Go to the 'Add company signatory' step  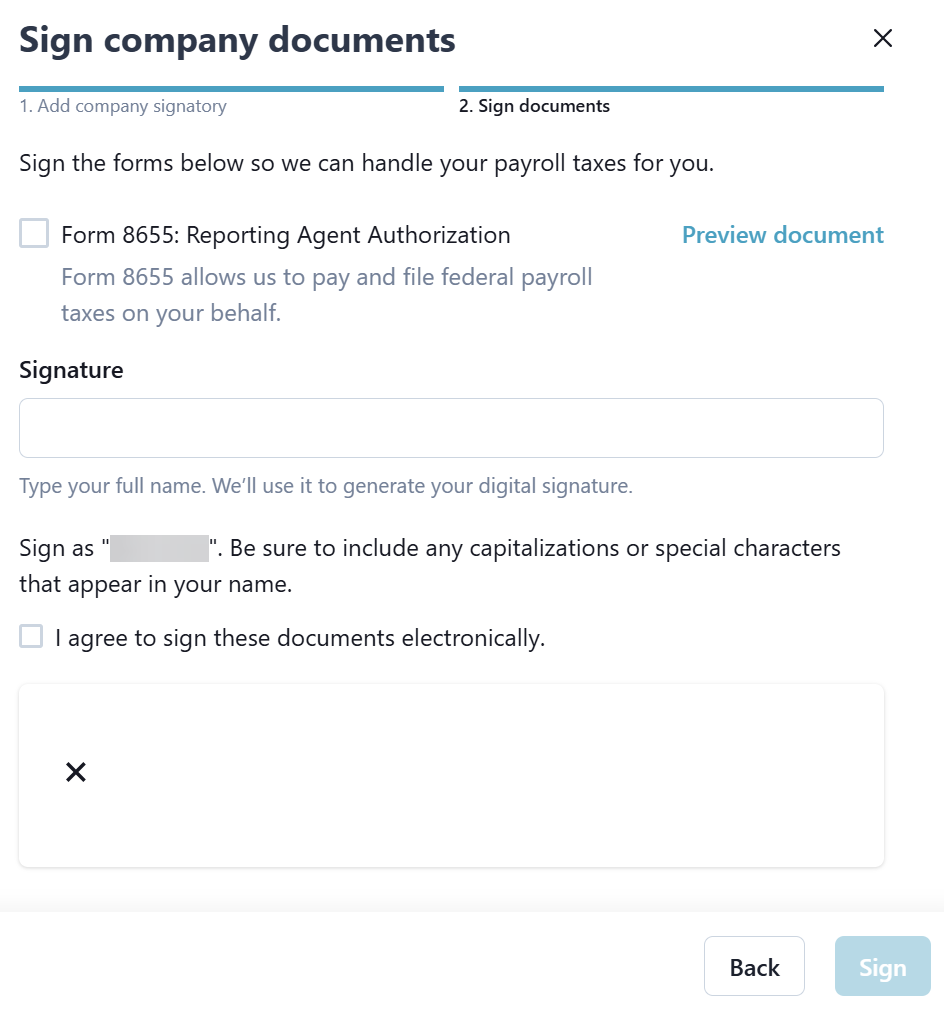pyautogui.click(x=123, y=106)
